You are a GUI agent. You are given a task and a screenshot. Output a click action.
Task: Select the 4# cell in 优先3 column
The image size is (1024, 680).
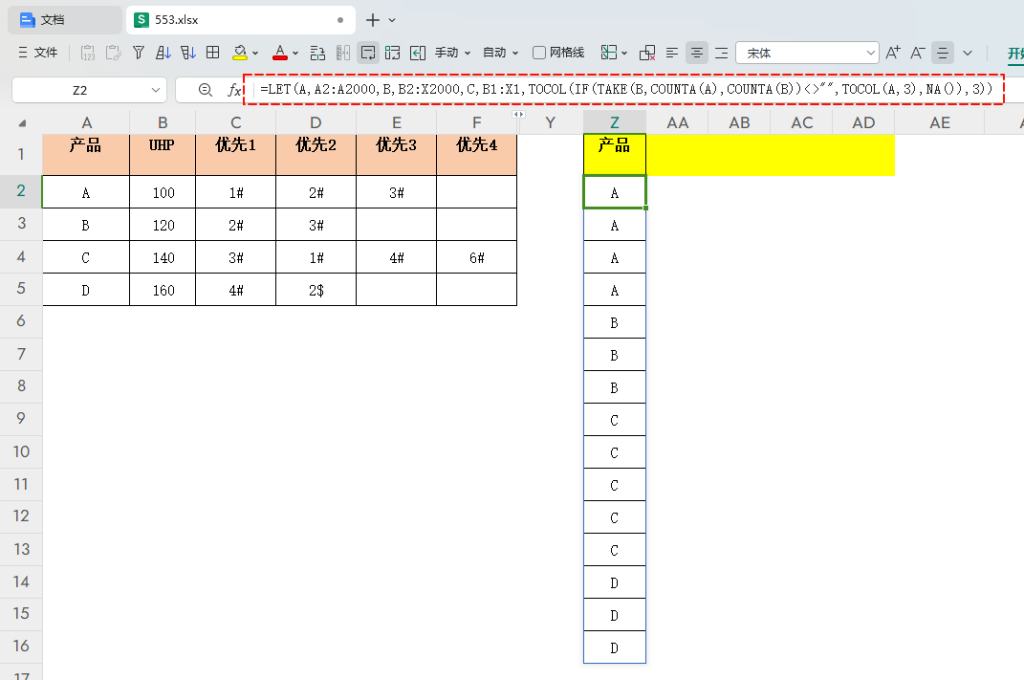click(396, 257)
